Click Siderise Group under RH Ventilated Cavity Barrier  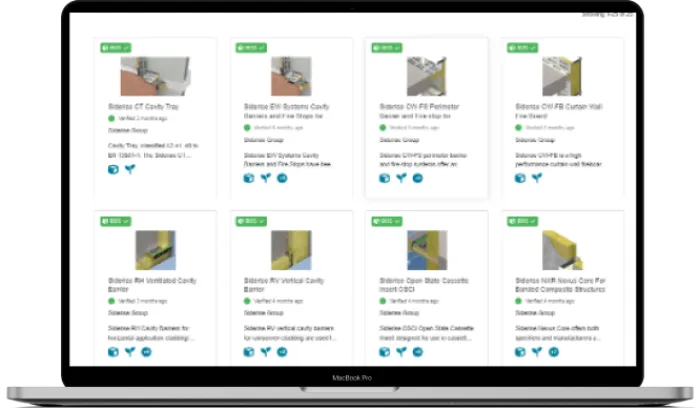click(x=128, y=313)
